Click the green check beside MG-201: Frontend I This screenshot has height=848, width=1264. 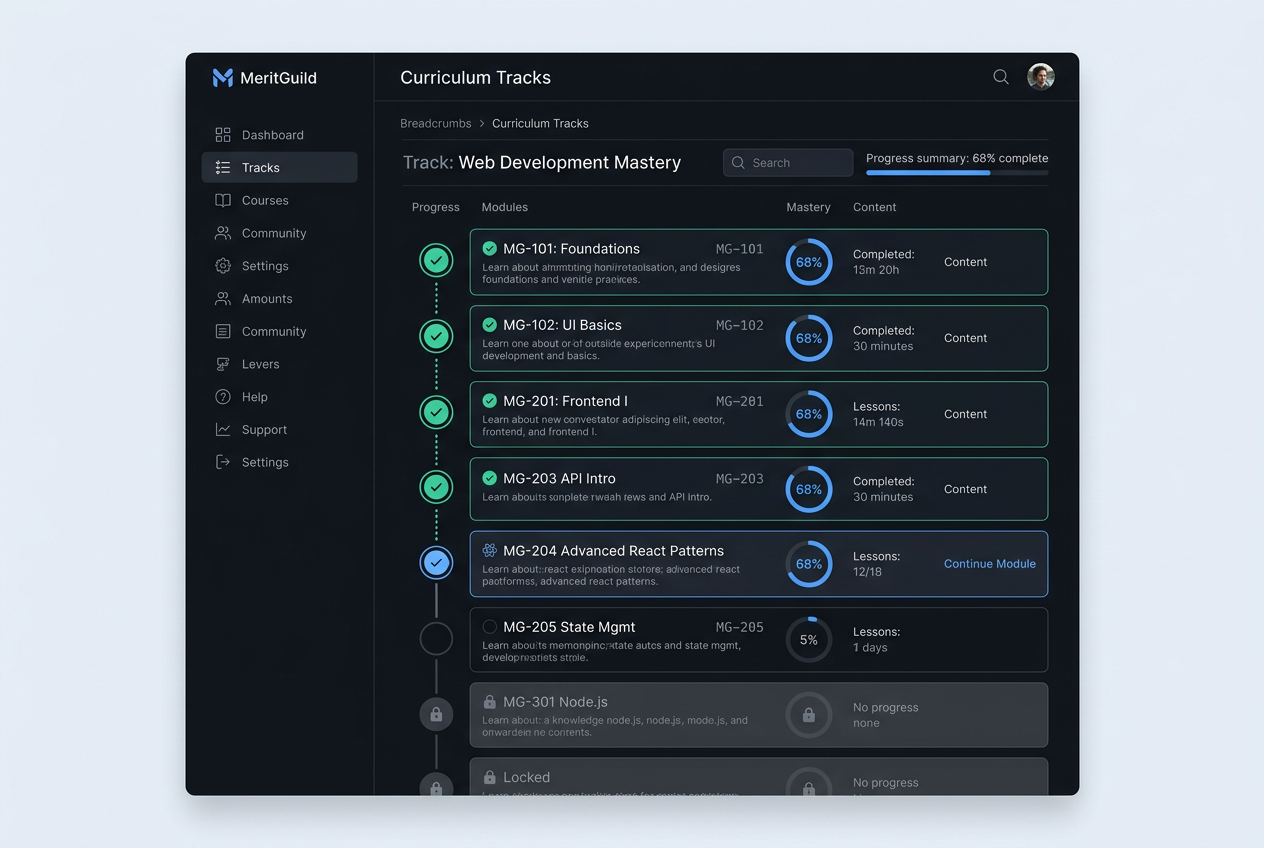[490, 400]
